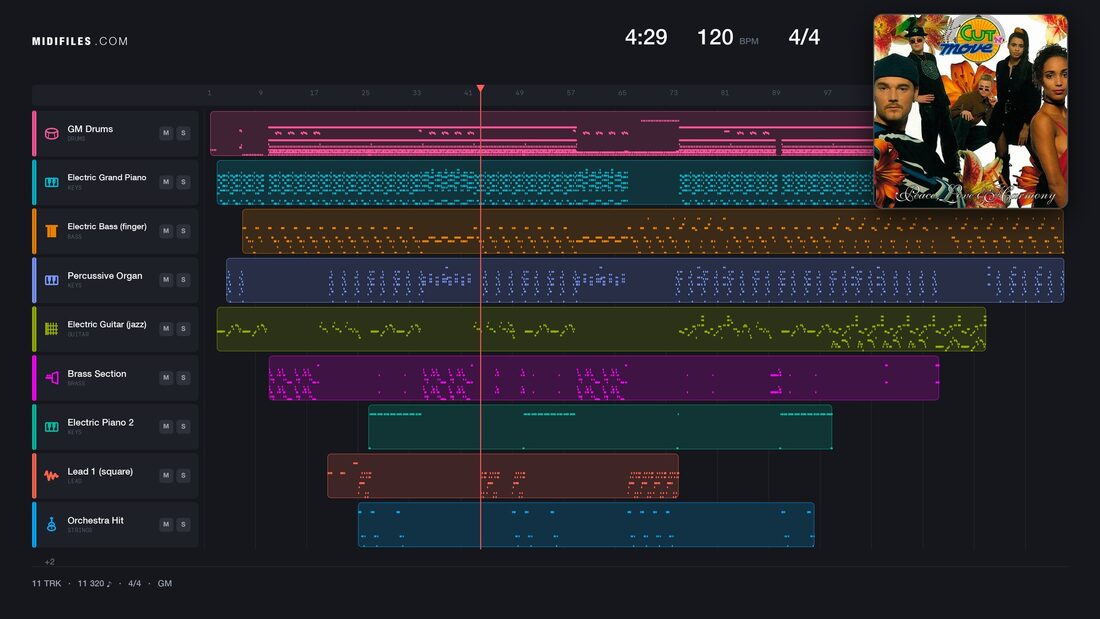The width and height of the screenshot is (1100, 619).
Task: Solo the GM Drums track
Action: 183,133
